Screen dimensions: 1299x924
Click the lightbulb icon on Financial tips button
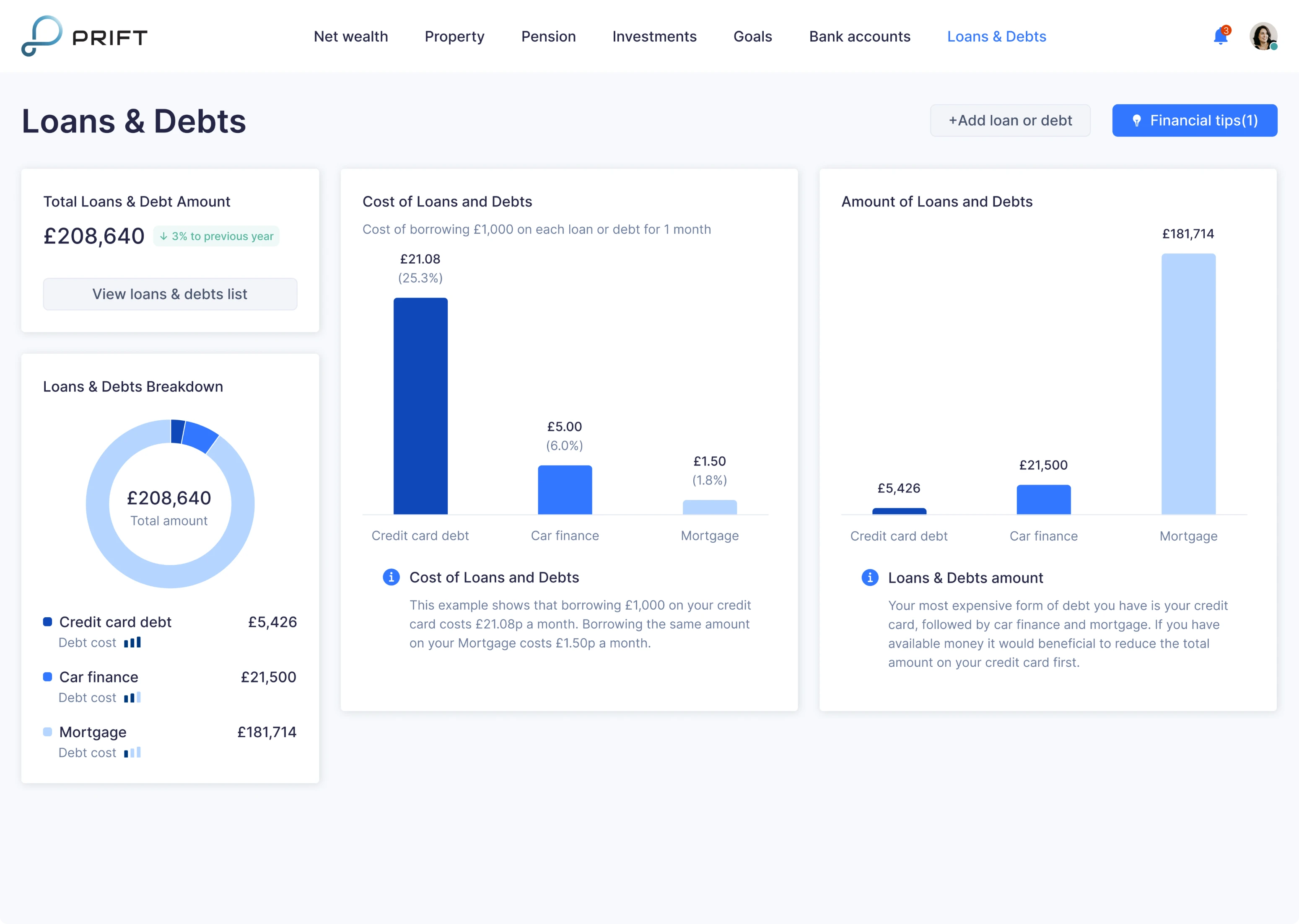[1137, 120]
